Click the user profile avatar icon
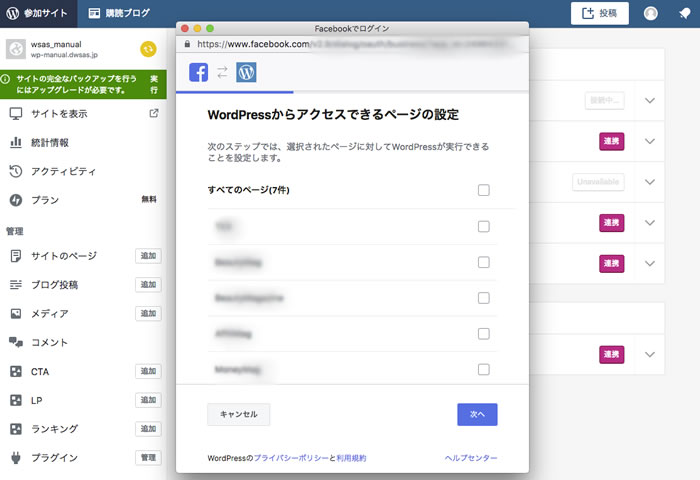The width and height of the screenshot is (700, 480). pos(651,14)
